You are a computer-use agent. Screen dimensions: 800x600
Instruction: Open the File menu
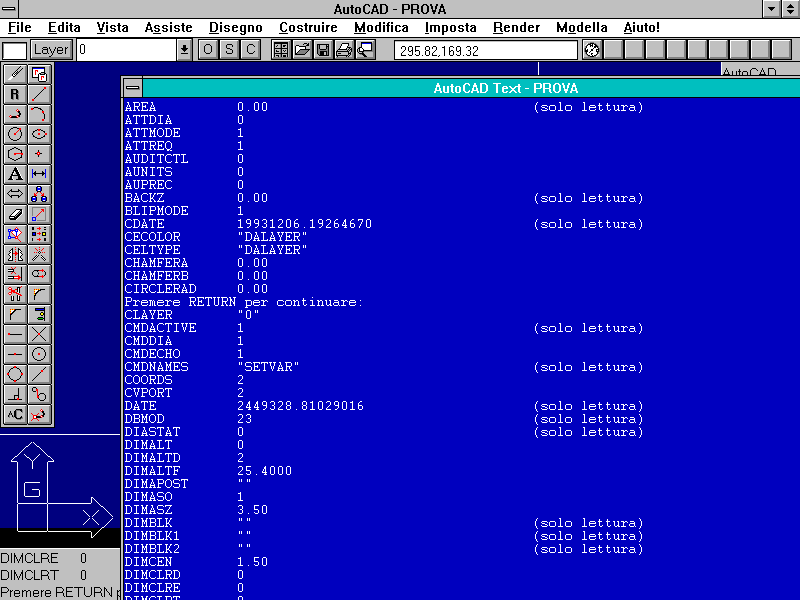click(20, 28)
